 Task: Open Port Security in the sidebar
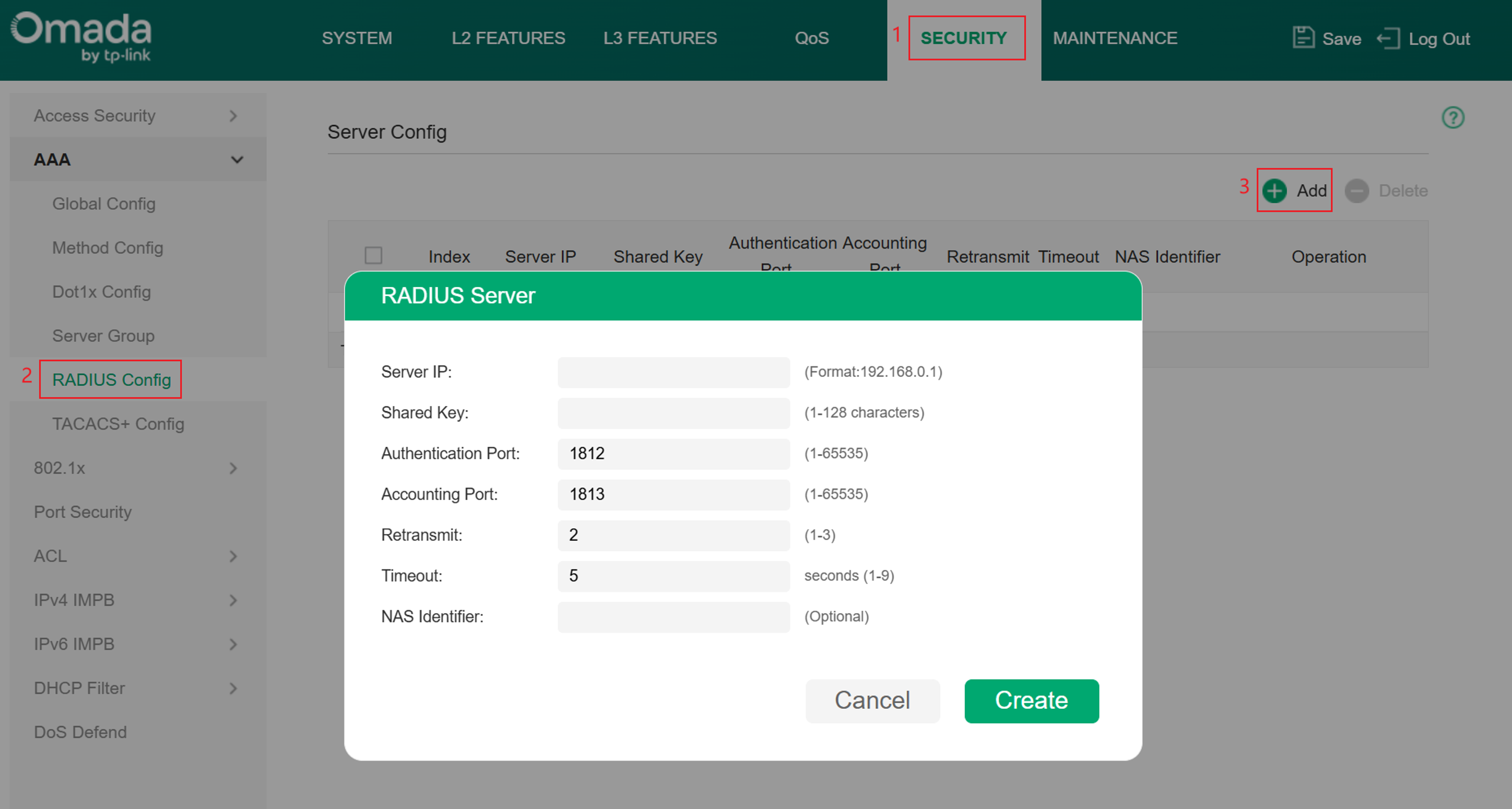[x=82, y=511]
